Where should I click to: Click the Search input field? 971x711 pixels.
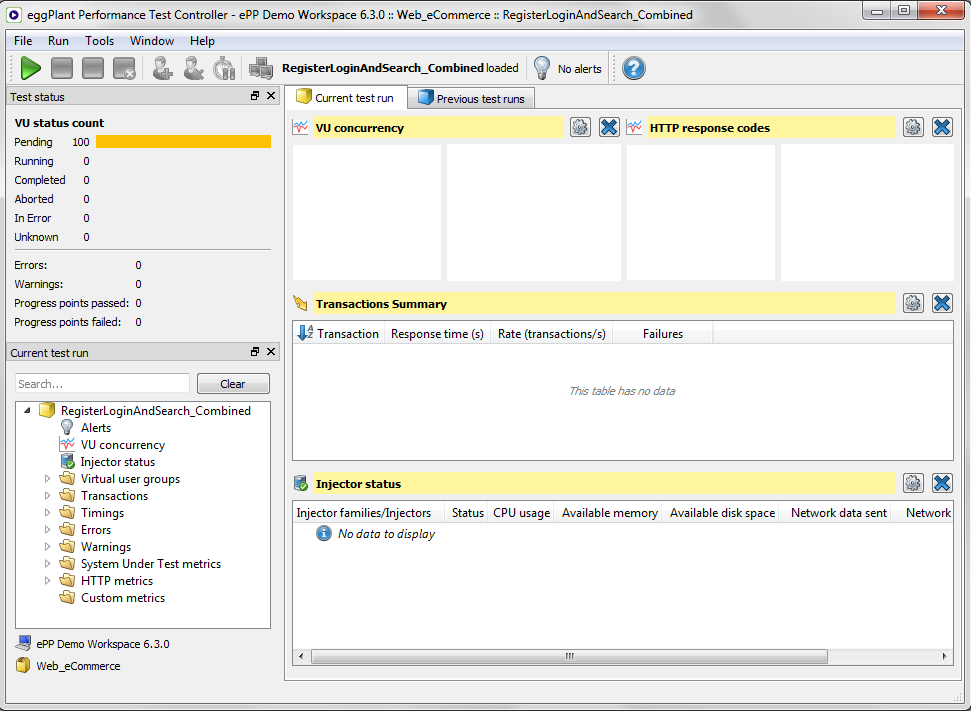point(102,384)
